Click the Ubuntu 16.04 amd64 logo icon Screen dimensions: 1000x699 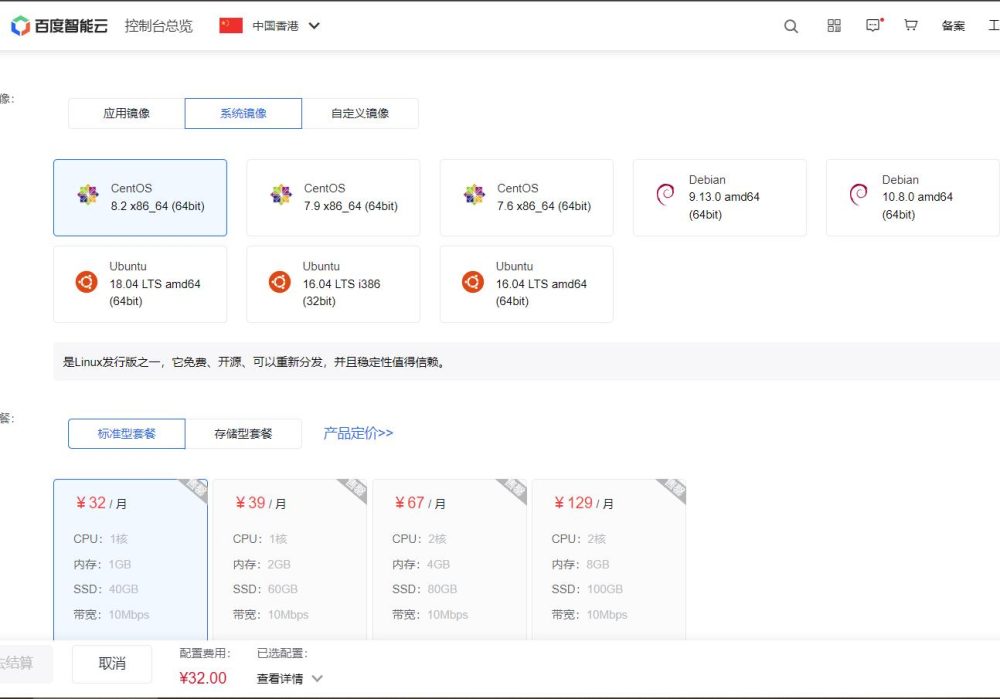tap(473, 281)
